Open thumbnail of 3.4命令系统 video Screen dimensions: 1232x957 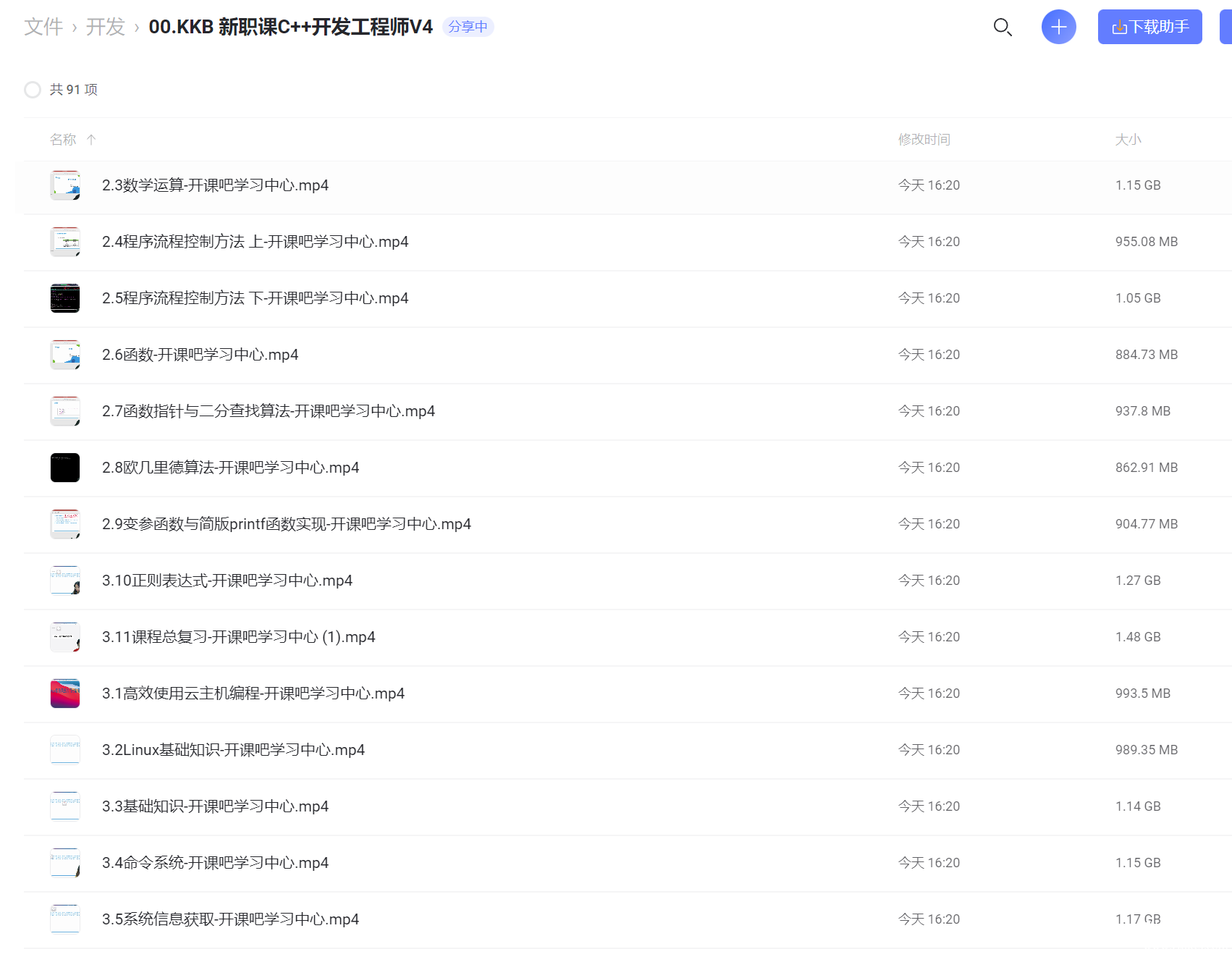pyautogui.click(x=65, y=863)
